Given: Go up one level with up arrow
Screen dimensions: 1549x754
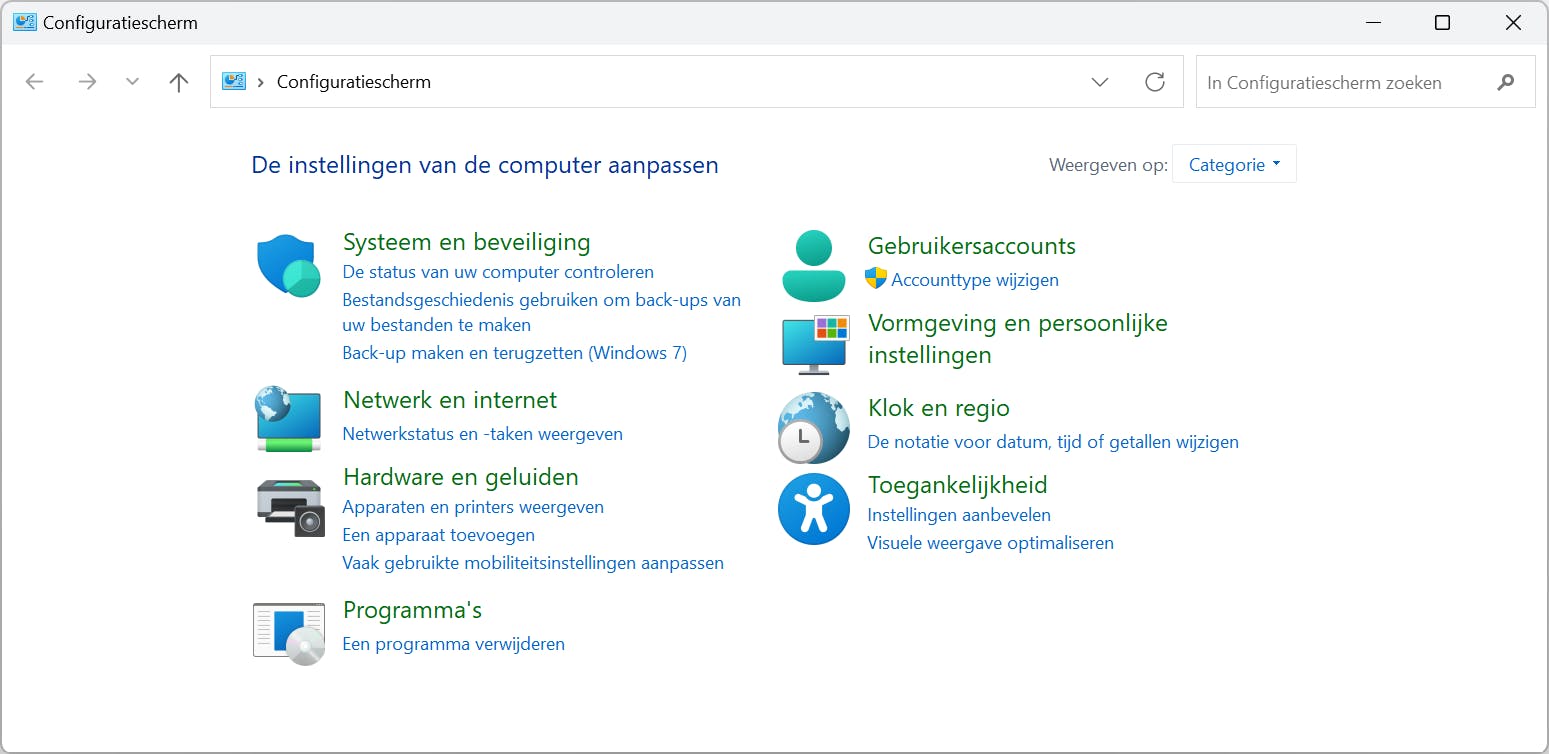Looking at the screenshot, I should 179,82.
